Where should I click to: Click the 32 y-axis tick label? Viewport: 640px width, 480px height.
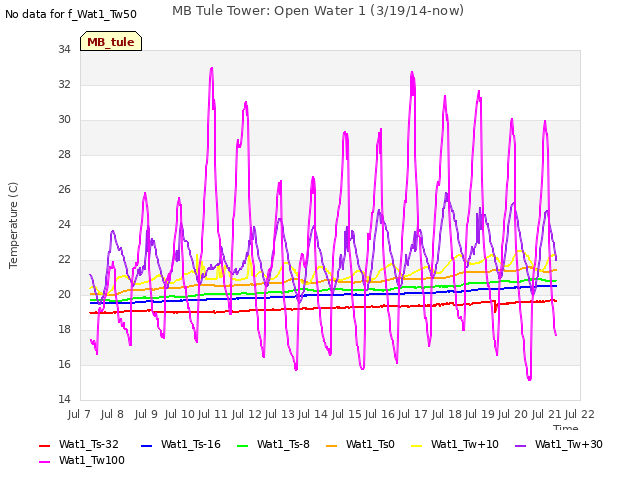click(64, 84)
